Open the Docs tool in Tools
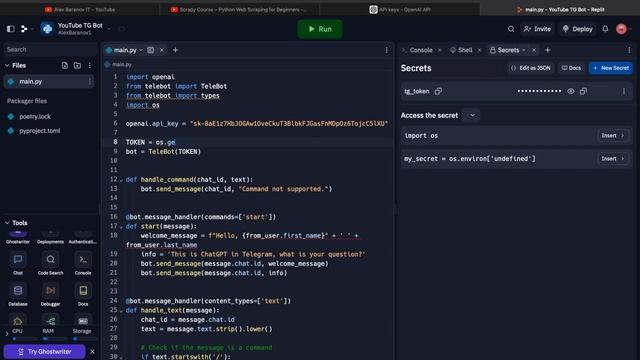The width and height of the screenshot is (640, 360). [x=83, y=294]
